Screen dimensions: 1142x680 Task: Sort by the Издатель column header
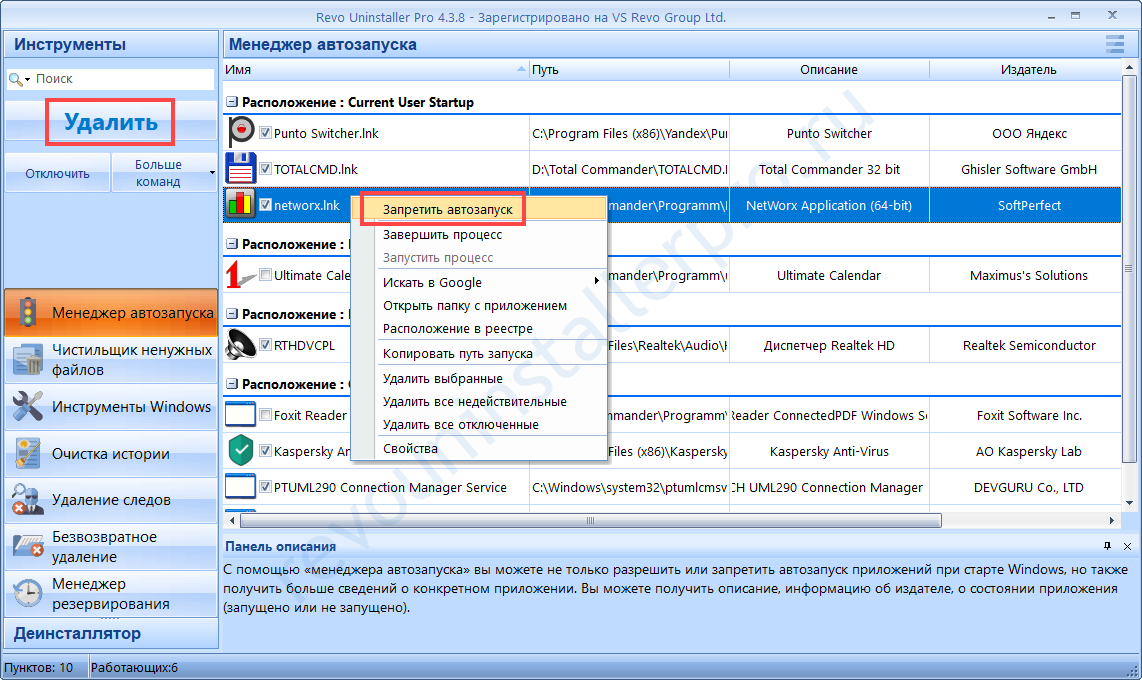pos(1027,69)
